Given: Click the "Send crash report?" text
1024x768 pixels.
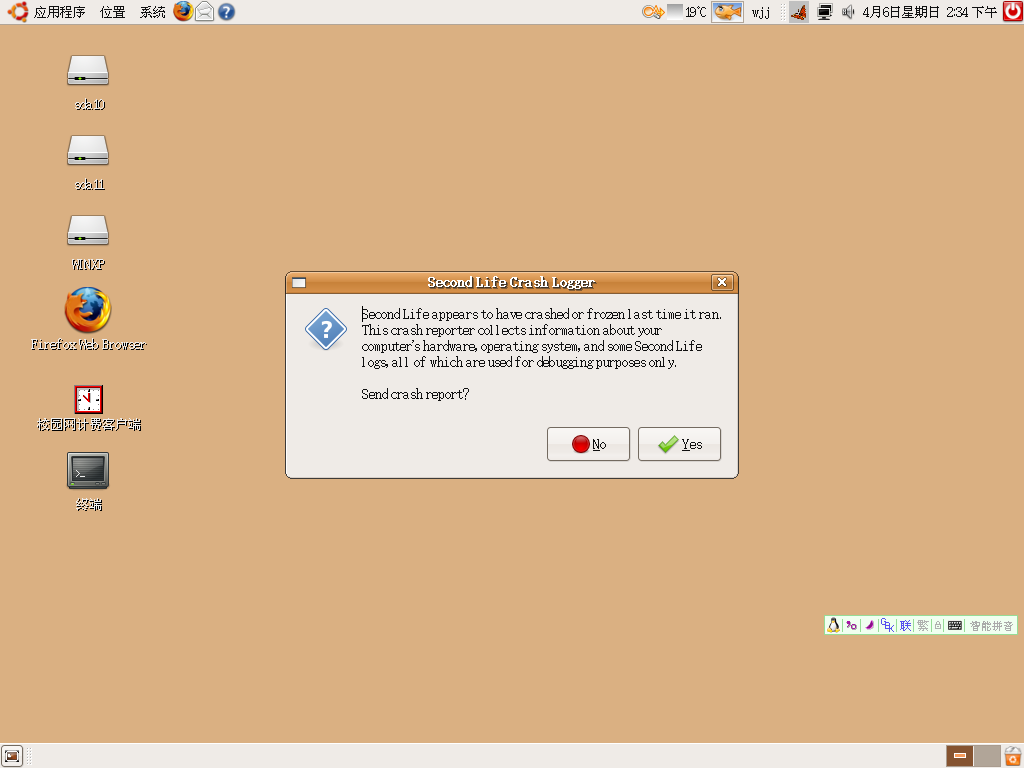Looking at the screenshot, I should pyautogui.click(x=415, y=394).
